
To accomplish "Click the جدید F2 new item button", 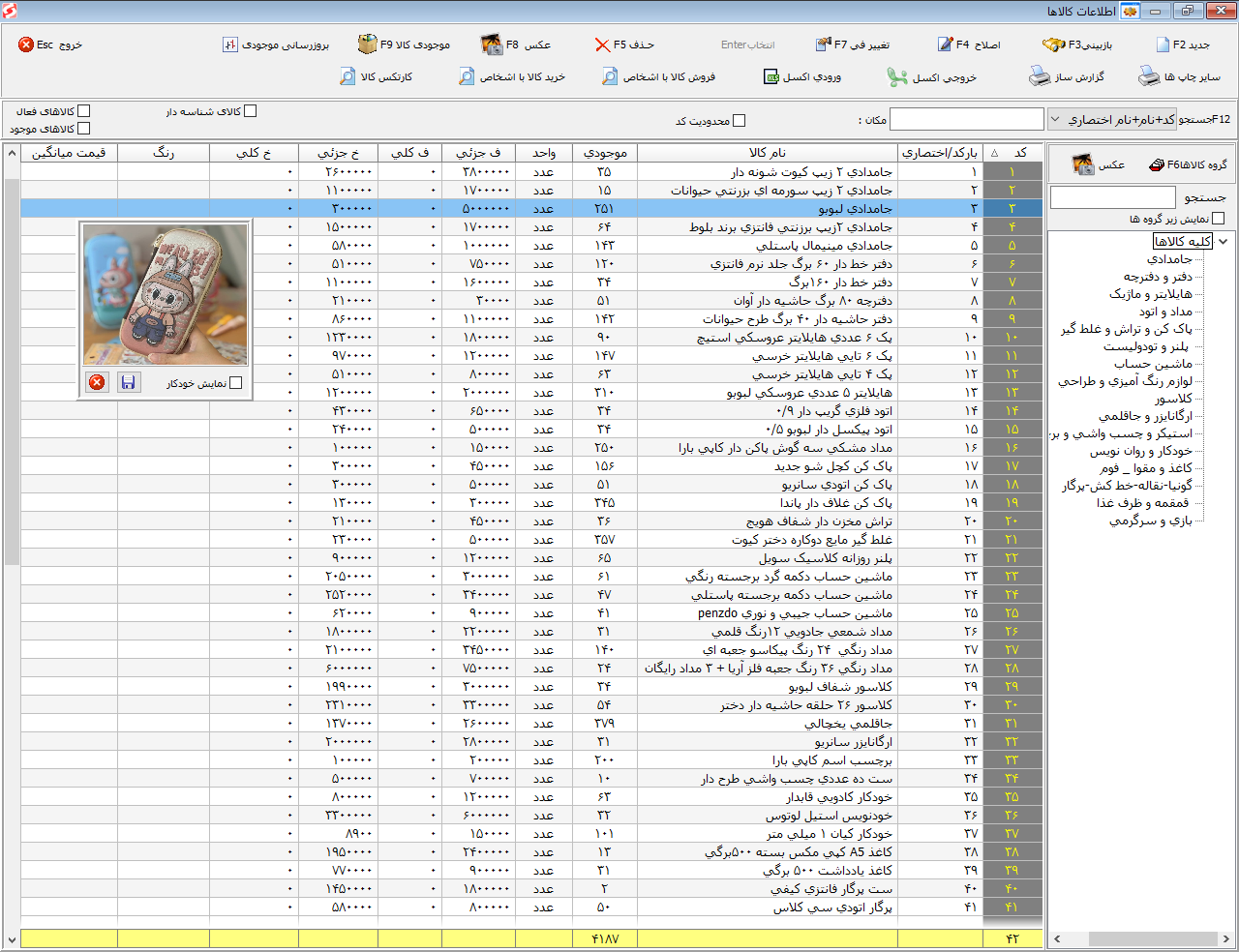I will [x=1183, y=45].
